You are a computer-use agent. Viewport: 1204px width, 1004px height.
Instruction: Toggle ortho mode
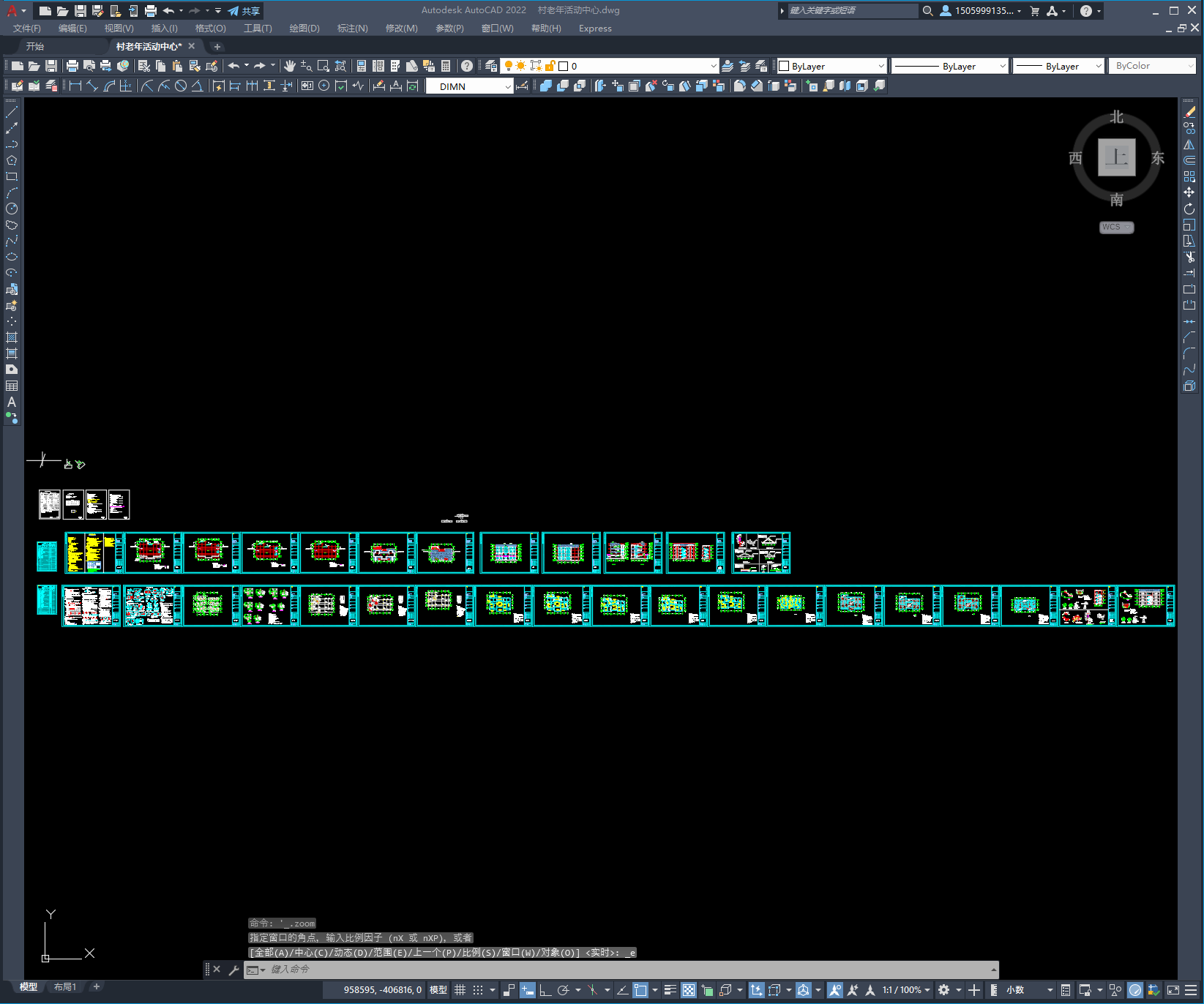click(x=545, y=990)
